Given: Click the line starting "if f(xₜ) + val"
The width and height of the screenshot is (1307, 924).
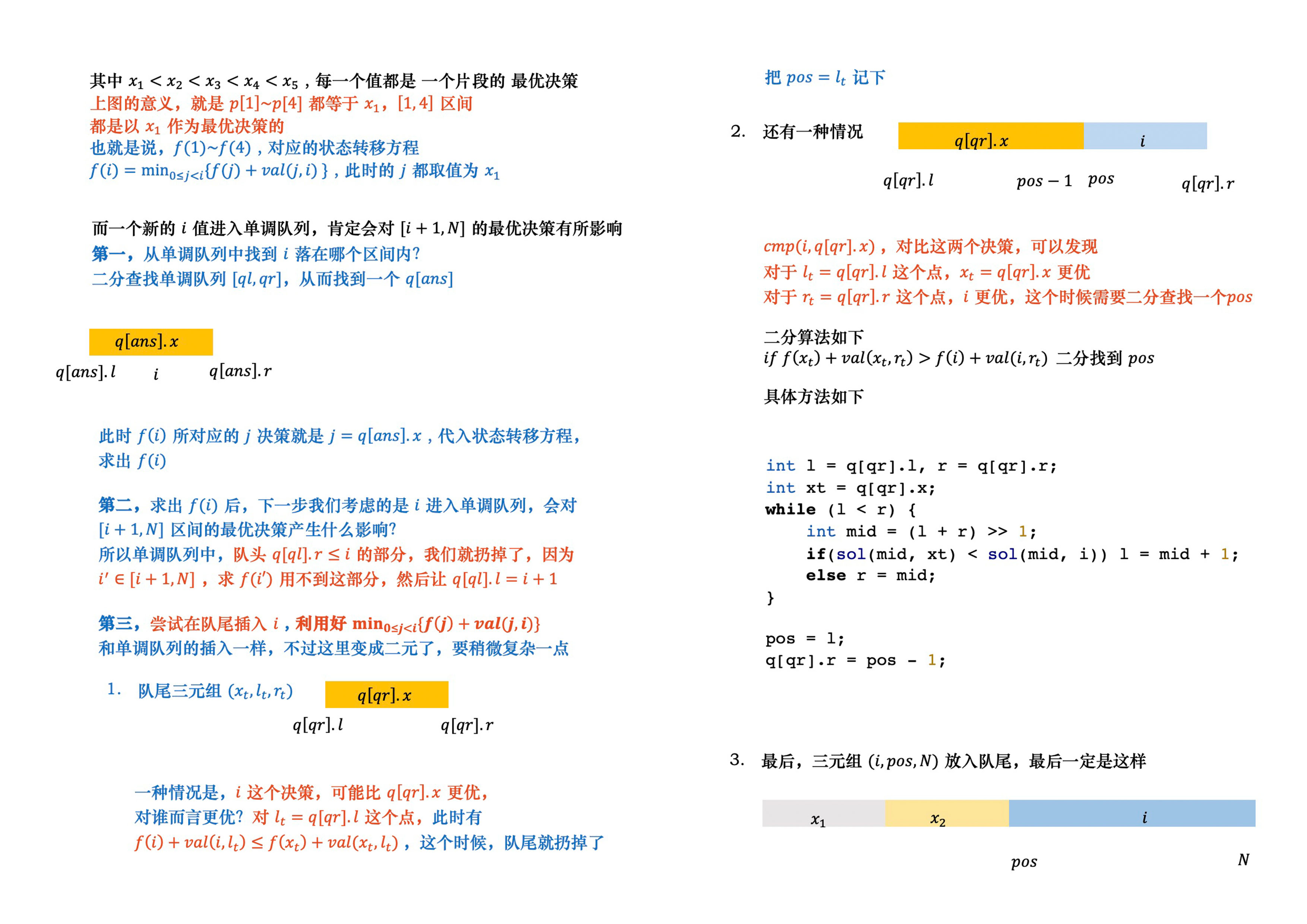Looking at the screenshot, I should (x=959, y=359).
